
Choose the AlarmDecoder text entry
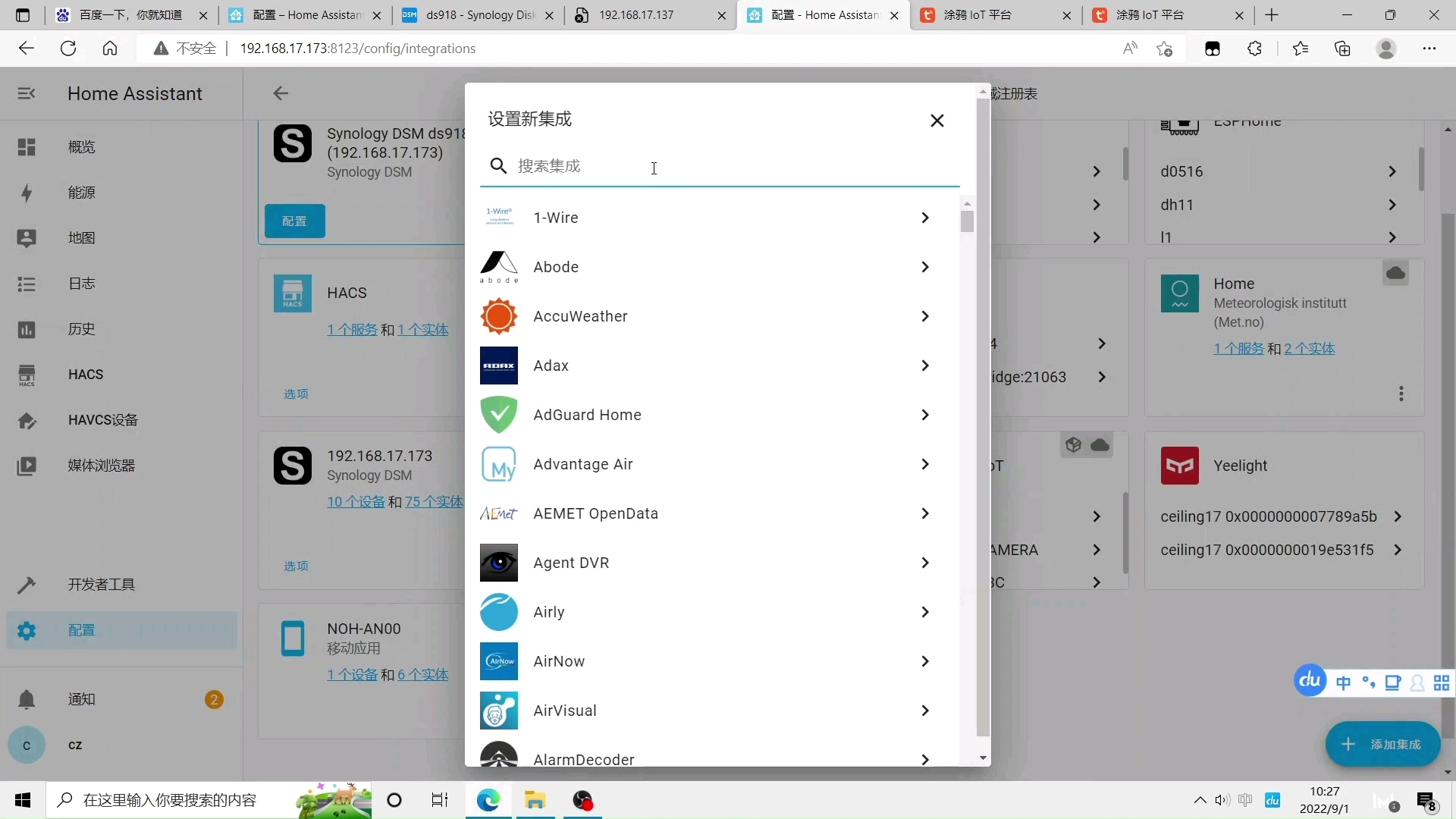pos(584,759)
